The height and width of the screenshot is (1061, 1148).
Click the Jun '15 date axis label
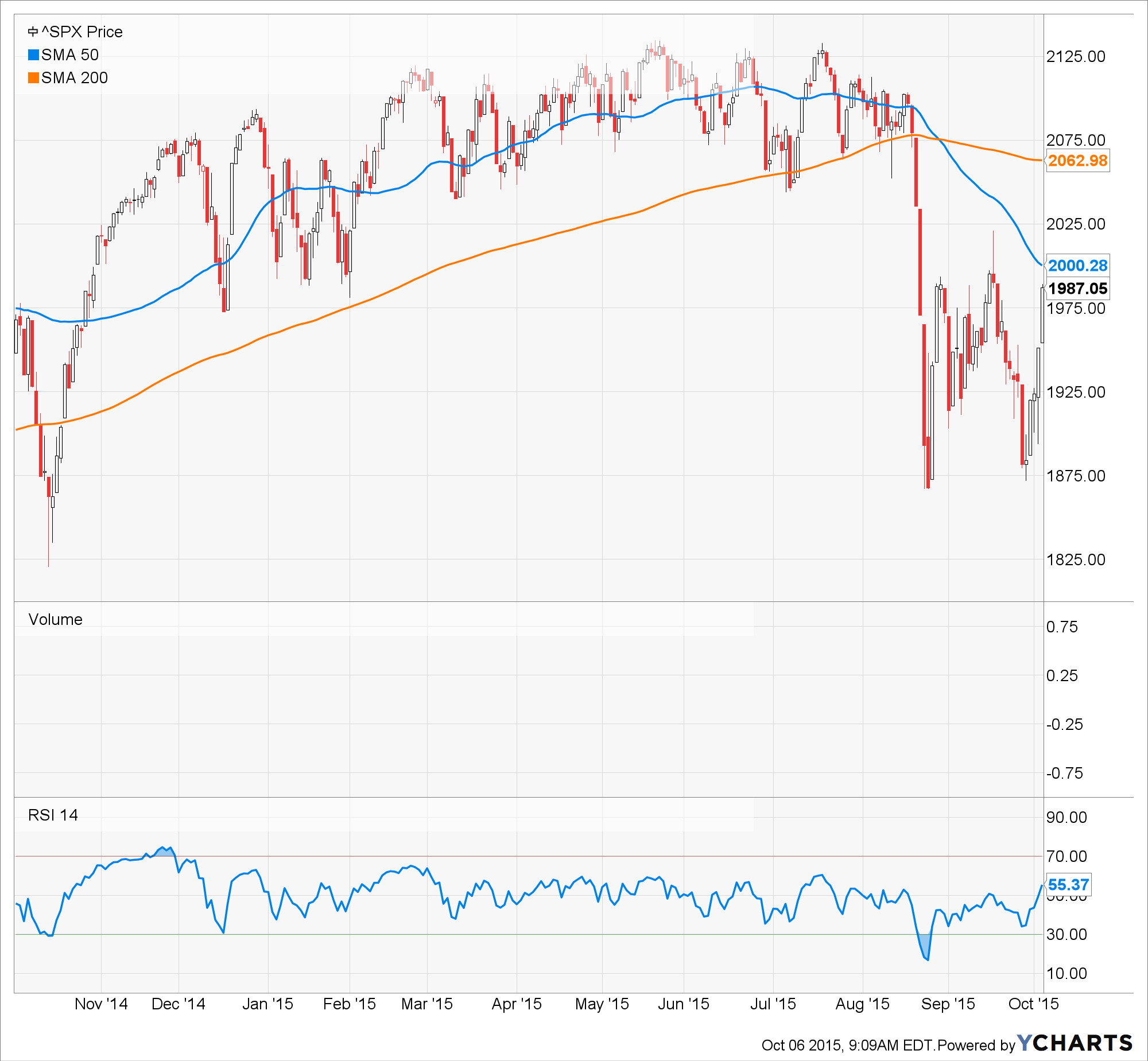pyautogui.click(x=684, y=1004)
